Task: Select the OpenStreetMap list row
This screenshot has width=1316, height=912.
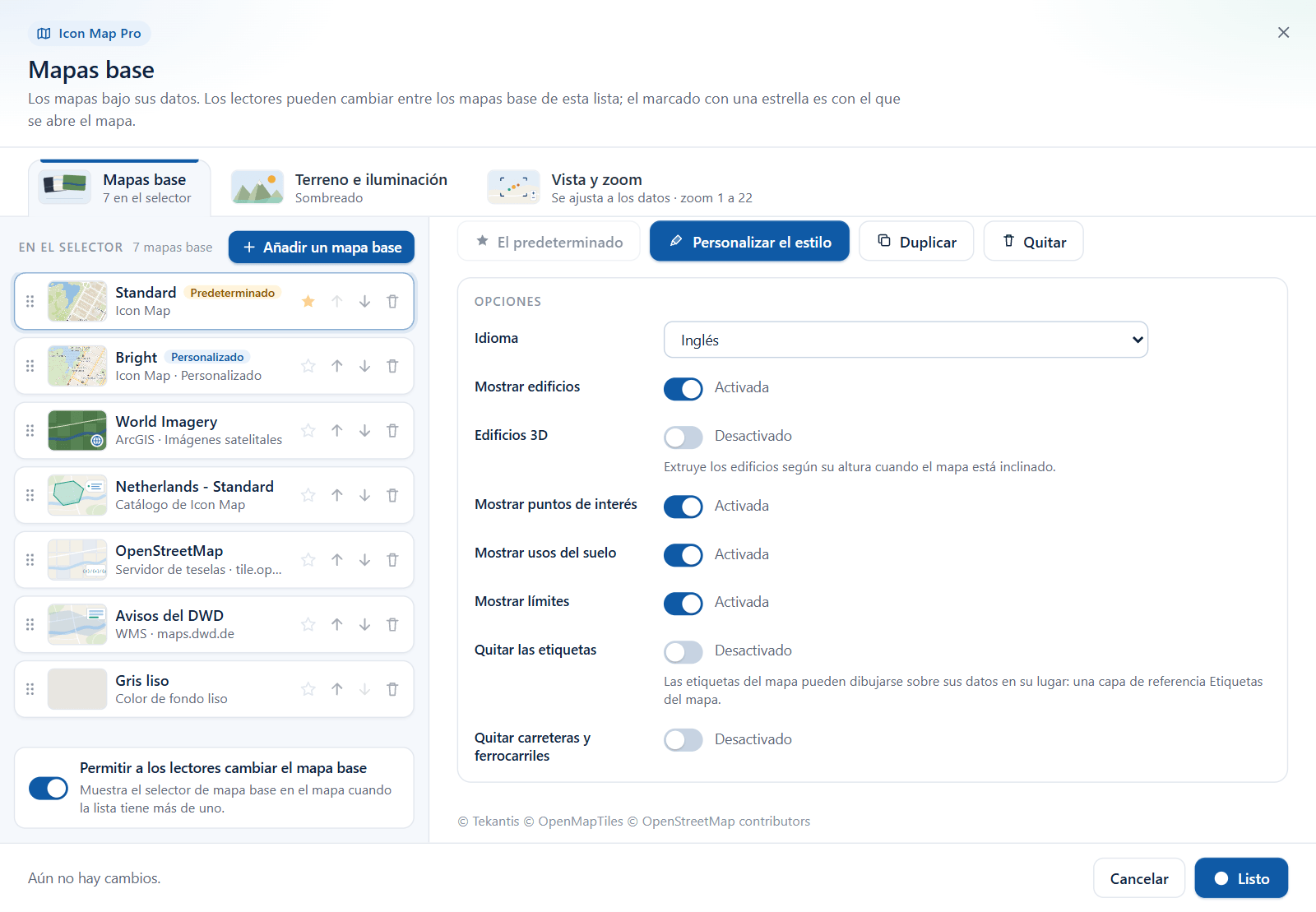Action: (214, 560)
